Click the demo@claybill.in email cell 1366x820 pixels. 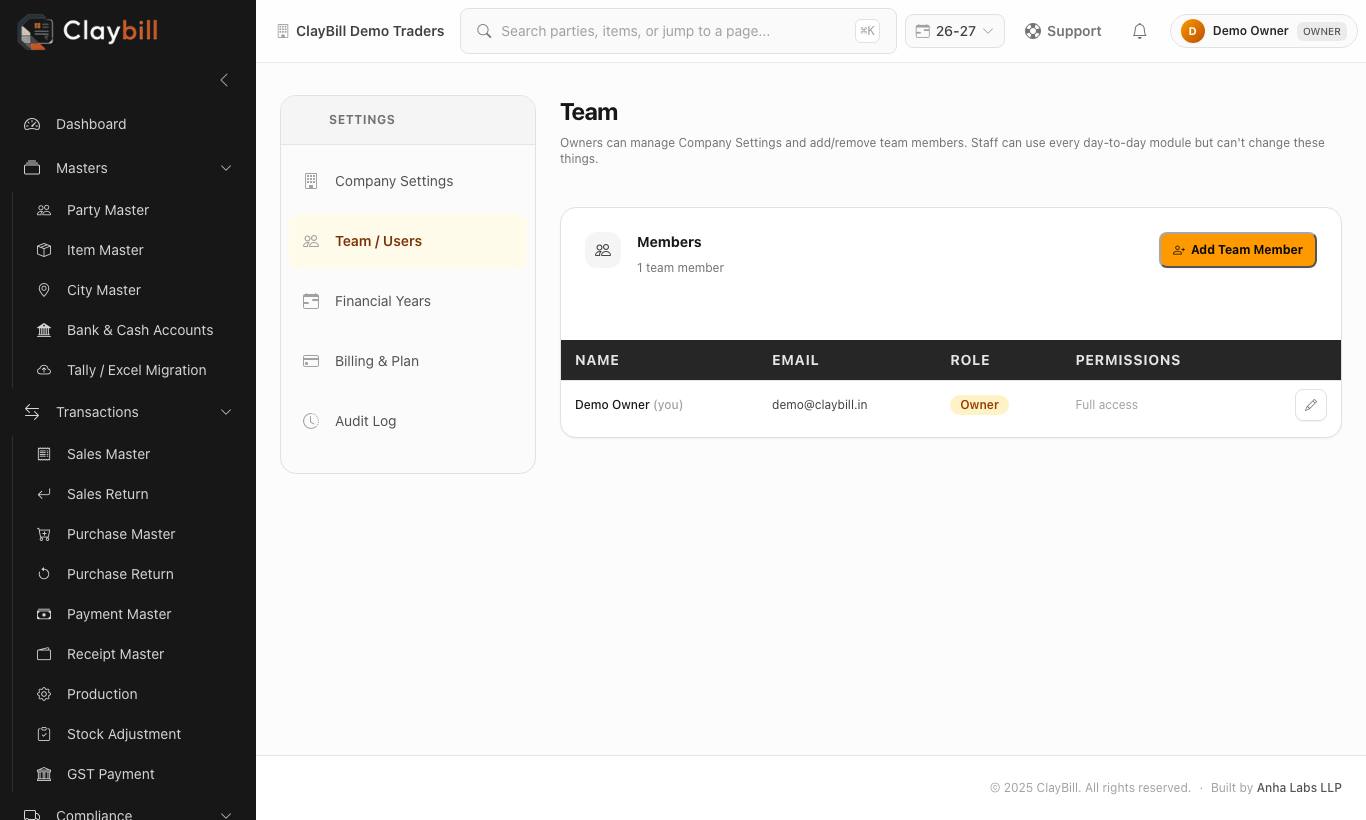(x=820, y=405)
